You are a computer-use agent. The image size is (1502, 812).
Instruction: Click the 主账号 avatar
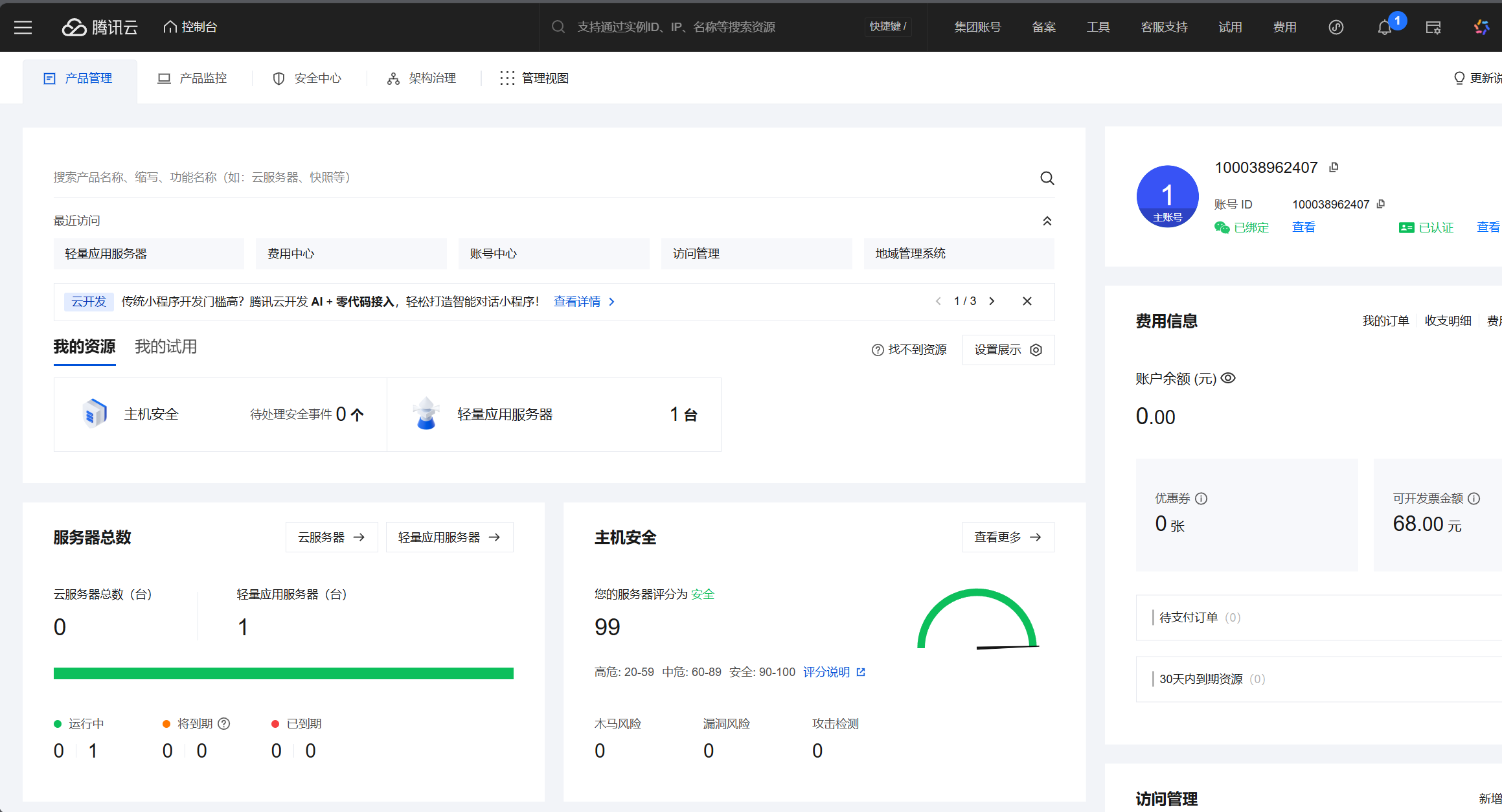1167,196
